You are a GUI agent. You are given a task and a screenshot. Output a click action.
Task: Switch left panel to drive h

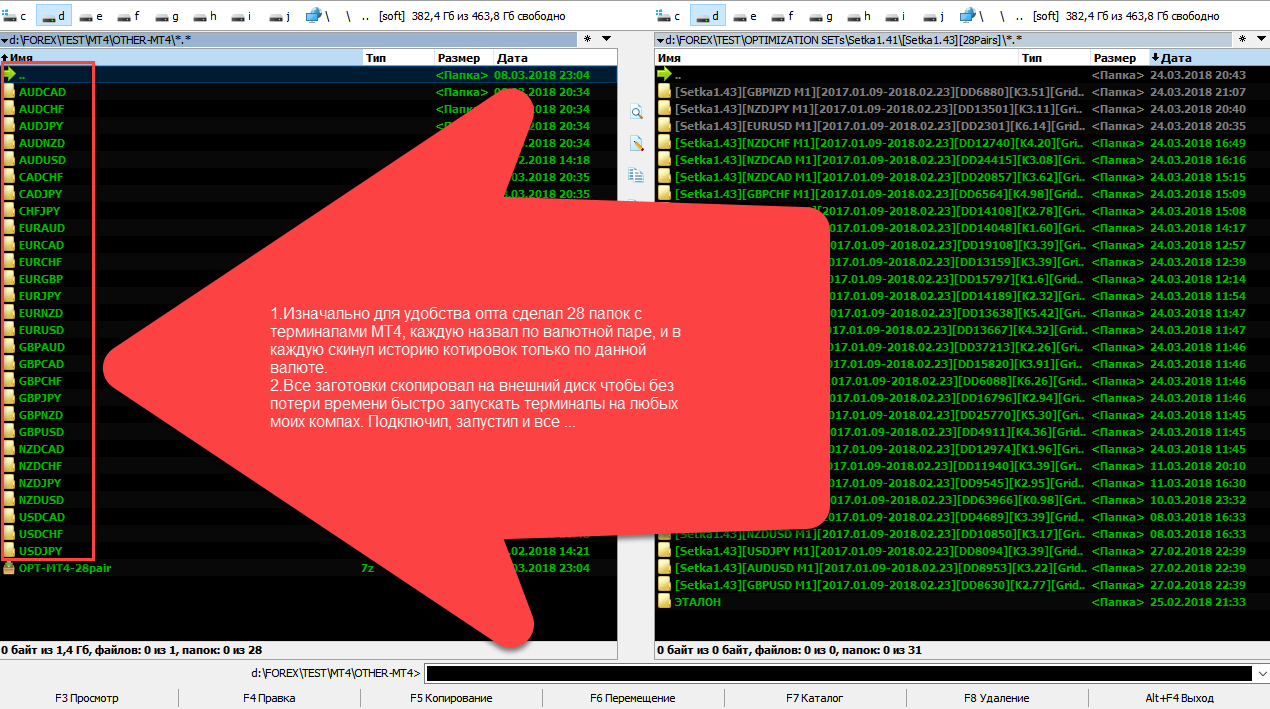206,15
